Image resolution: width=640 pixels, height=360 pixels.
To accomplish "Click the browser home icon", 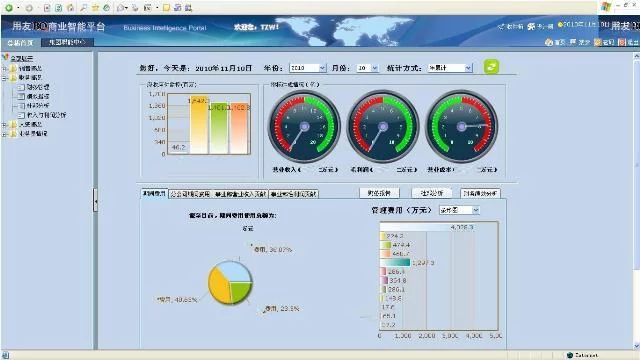I will 71,7.
